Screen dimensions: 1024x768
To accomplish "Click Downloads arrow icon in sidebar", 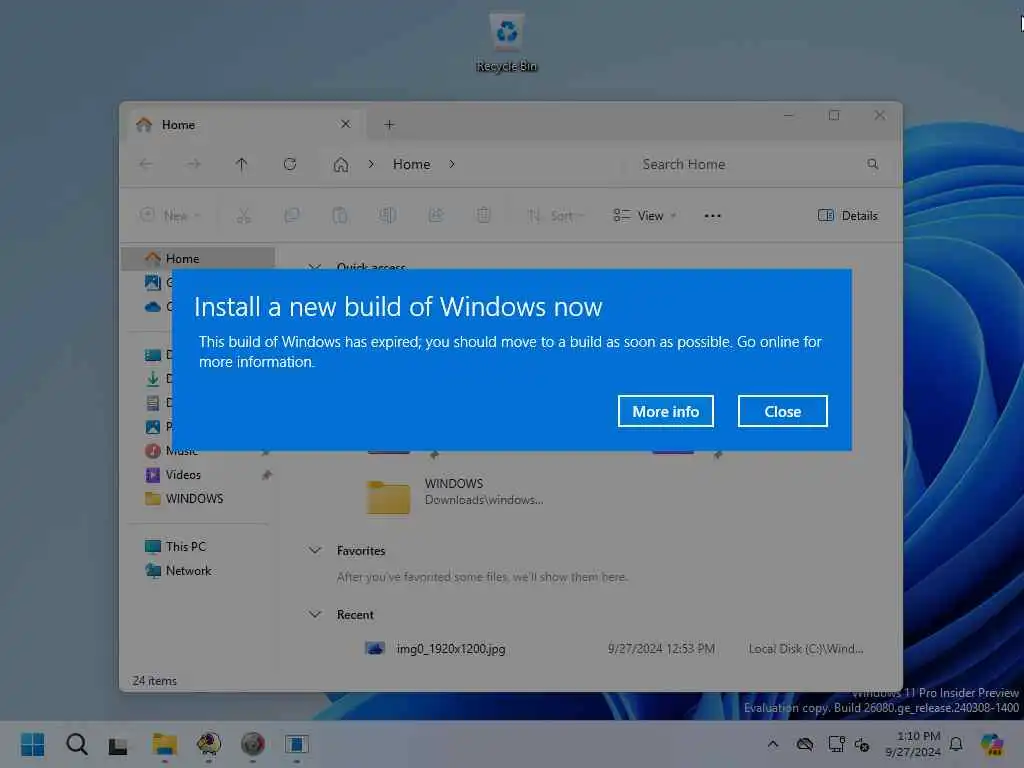I will coord(153,378).
